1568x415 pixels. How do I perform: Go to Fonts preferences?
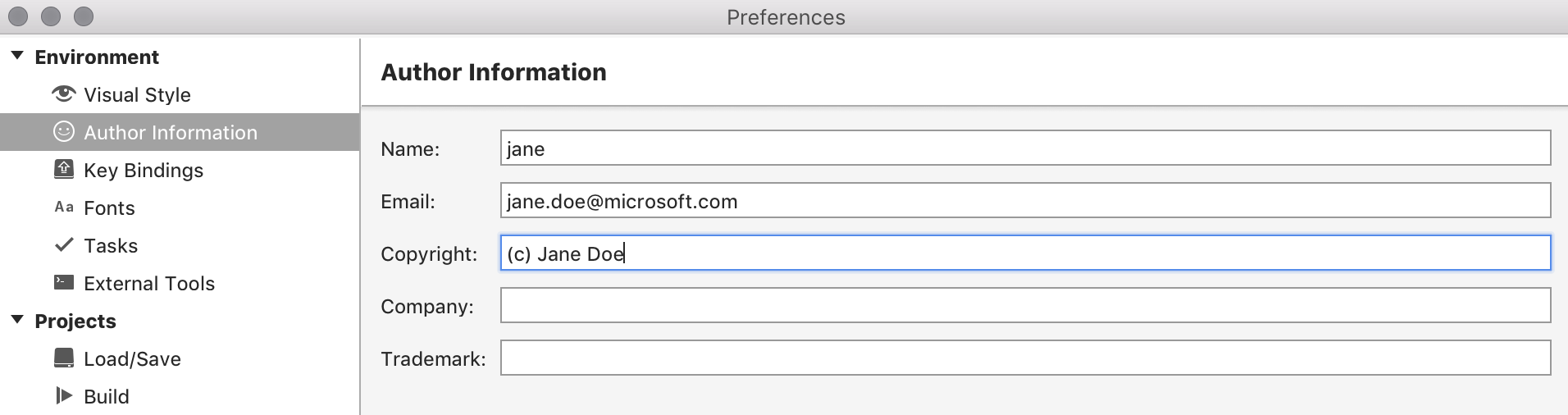(x=109, y=208)
